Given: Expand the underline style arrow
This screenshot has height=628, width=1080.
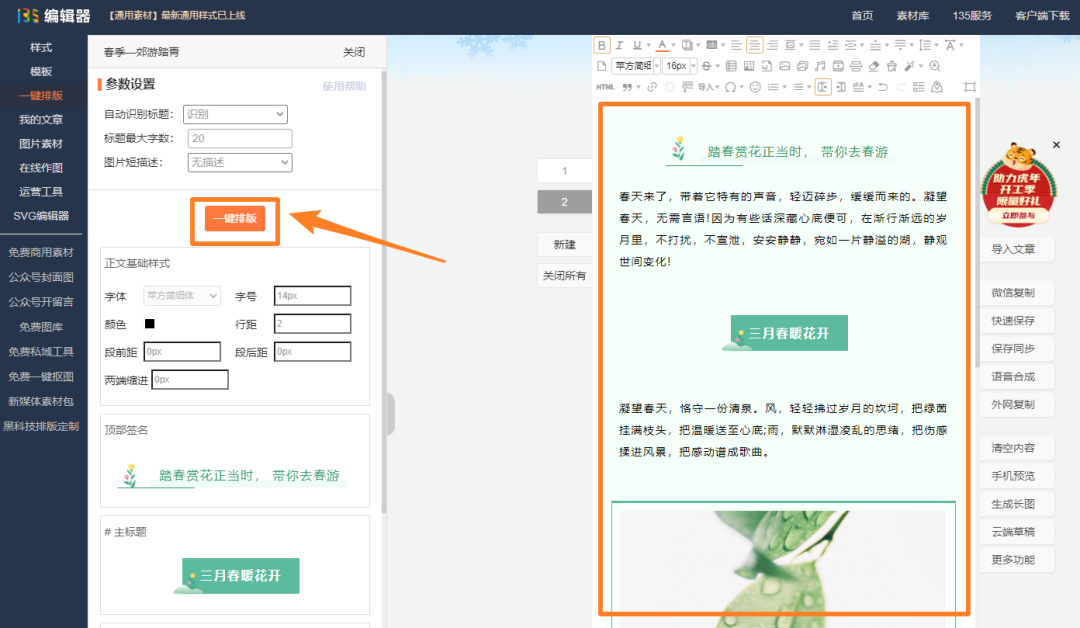Looking at the screenshot, I should tap(649, 45).
